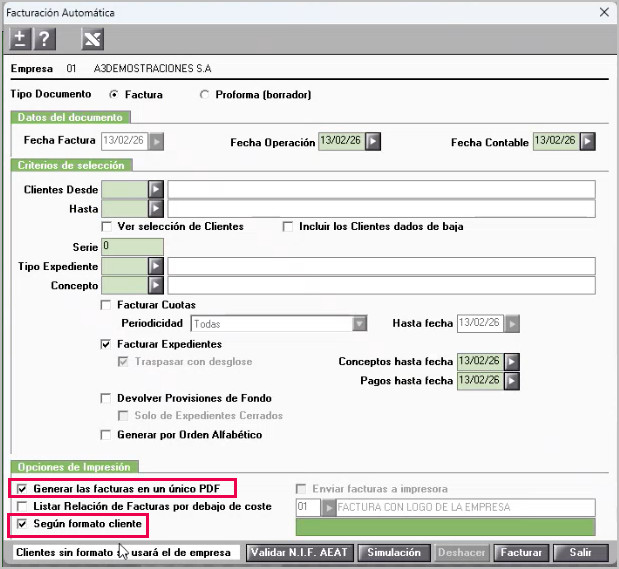Open the Fecha Contable date picker arrow
This screenshot has height=569, width=619.
587,141
